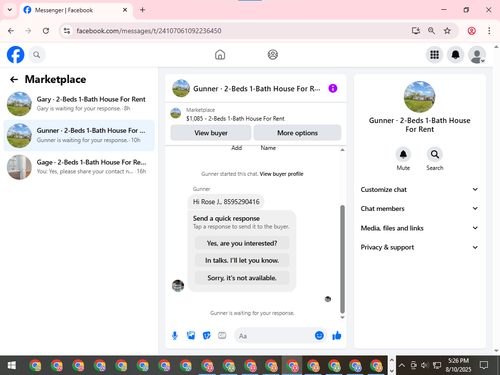
Task: Open the notifications bell in the header
Action: pos(456,55)
